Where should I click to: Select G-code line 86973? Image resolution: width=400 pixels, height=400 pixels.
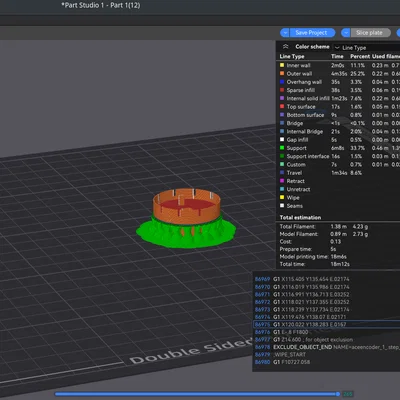[x=327, y=310]
